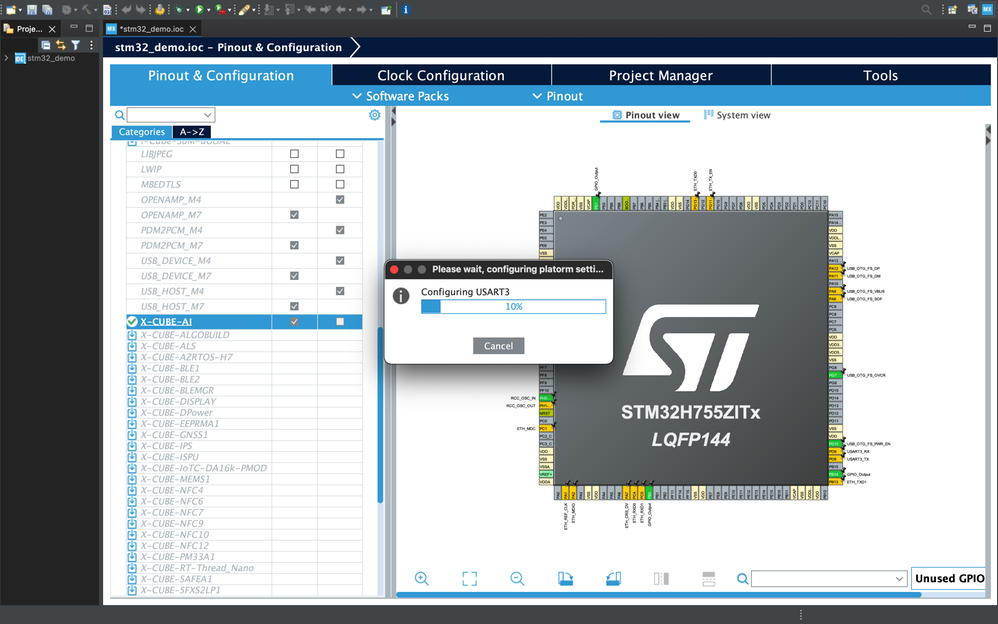
Task: Switch to the C/C++ perspective icon
Action: coord(972,10)
